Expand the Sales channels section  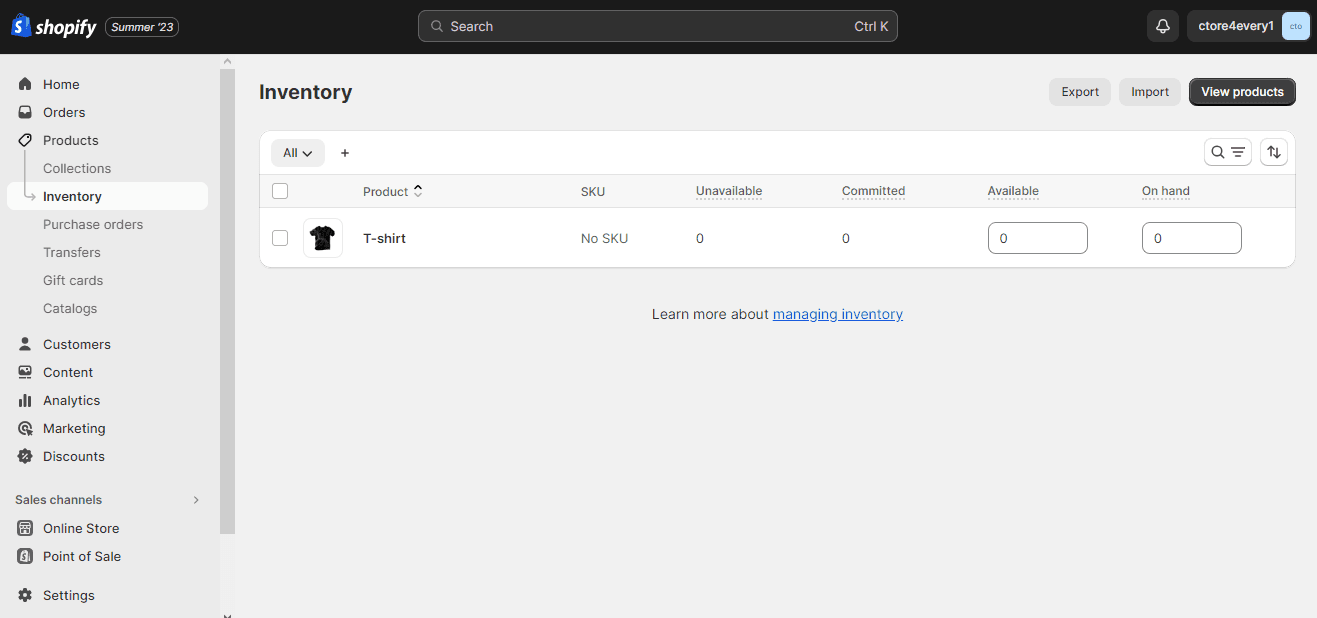point(196,500)
